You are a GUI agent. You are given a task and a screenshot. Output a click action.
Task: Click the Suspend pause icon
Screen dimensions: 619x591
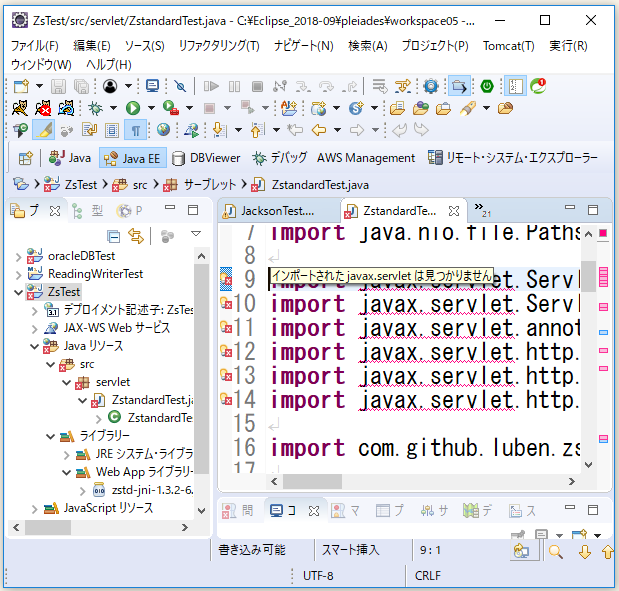pyautogui.click(x=234, y=86)
